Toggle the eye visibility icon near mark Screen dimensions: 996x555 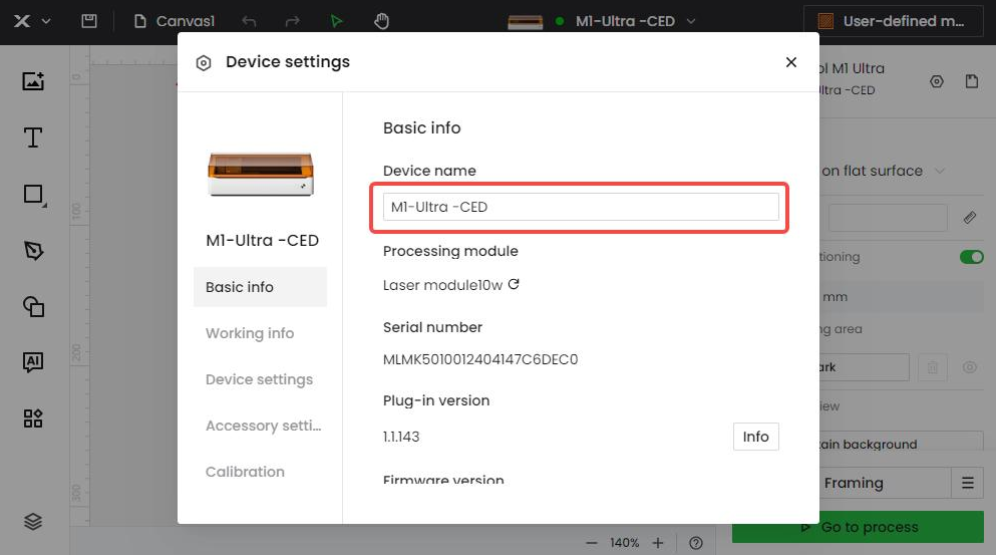tap(969, 367)
